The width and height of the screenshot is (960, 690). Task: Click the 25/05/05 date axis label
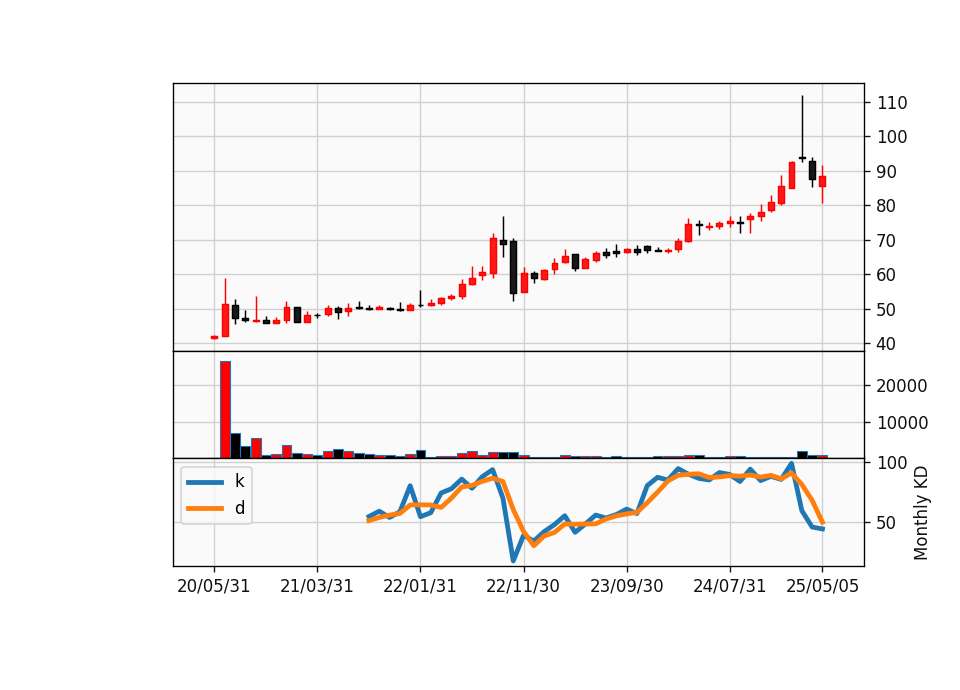click(822, 586)
